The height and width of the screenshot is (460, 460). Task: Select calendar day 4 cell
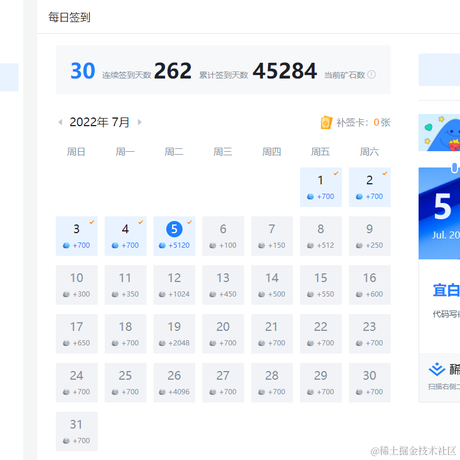click(125, 236)
